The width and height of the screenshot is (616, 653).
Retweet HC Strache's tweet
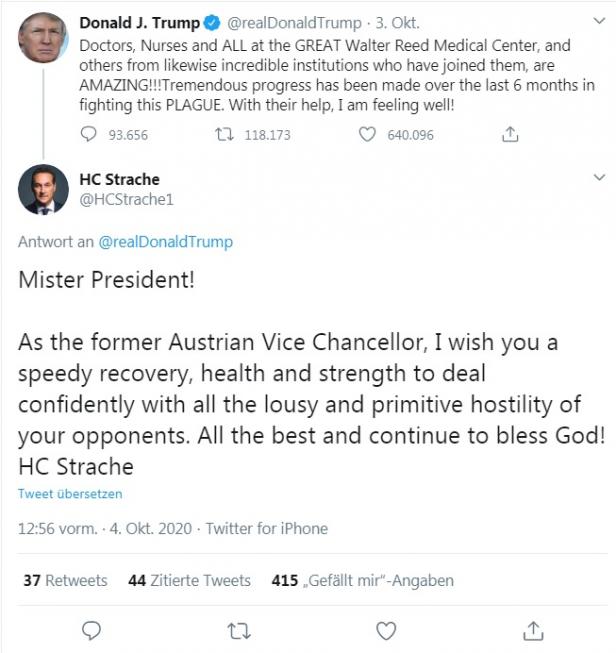point(239,630)
